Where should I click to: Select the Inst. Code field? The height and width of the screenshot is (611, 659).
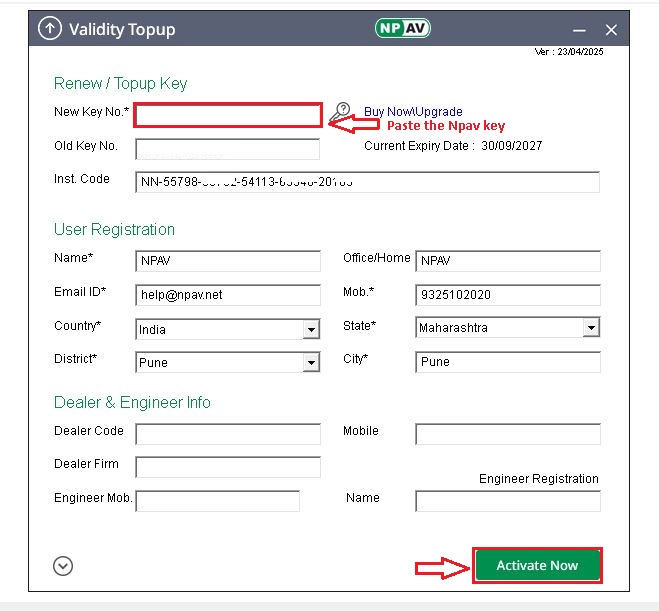[367, 182]
